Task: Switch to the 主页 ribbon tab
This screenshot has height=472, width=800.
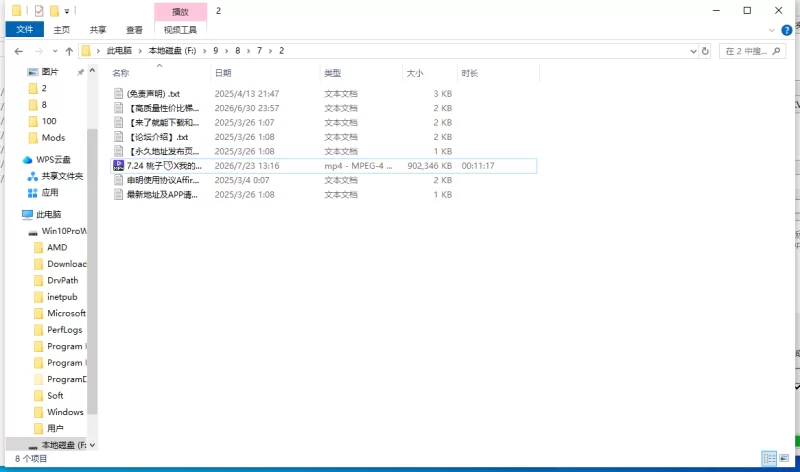Action: pyautogui.click(x=62, y=30)
